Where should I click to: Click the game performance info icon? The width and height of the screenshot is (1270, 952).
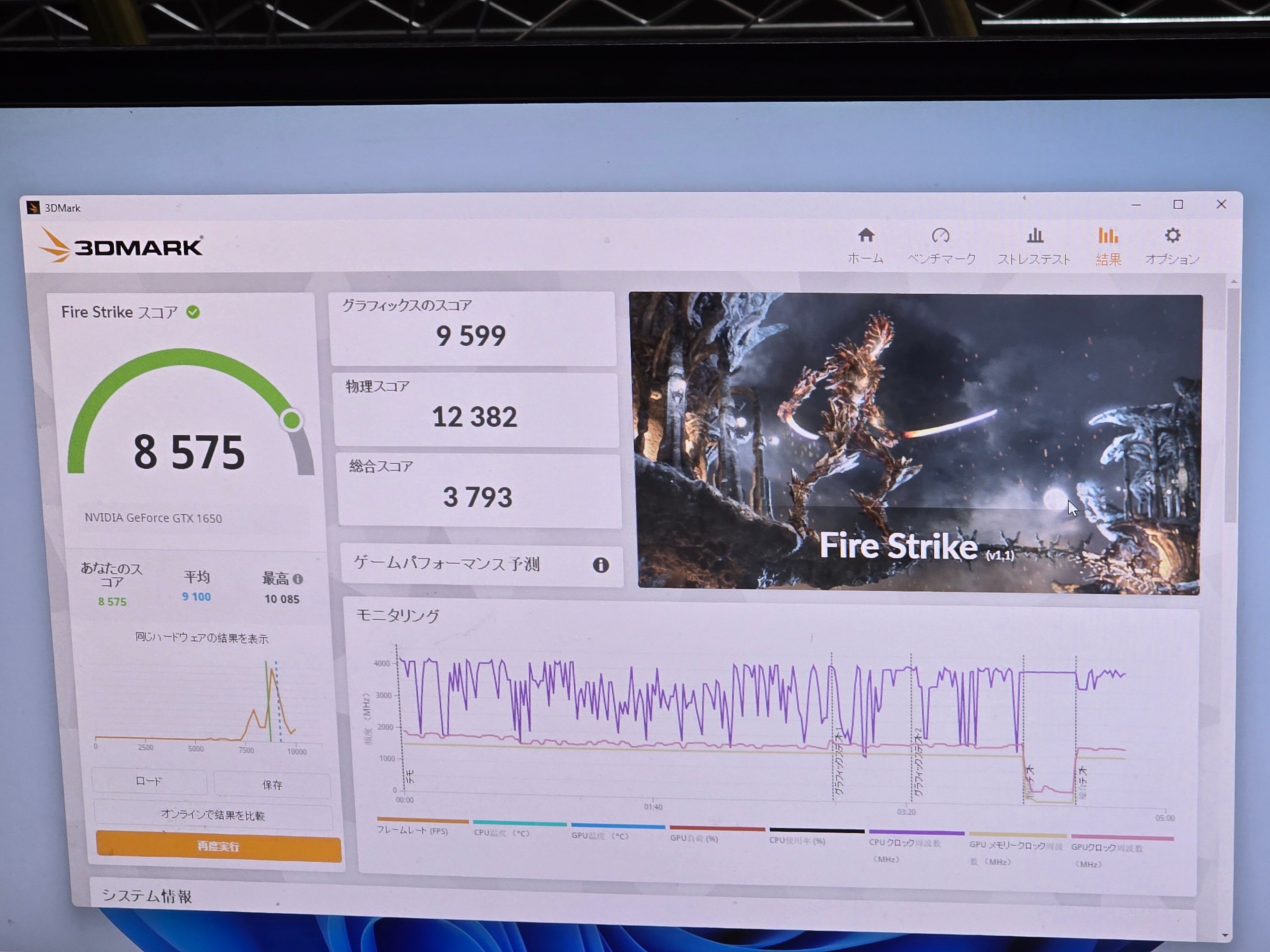pos(601,565)
